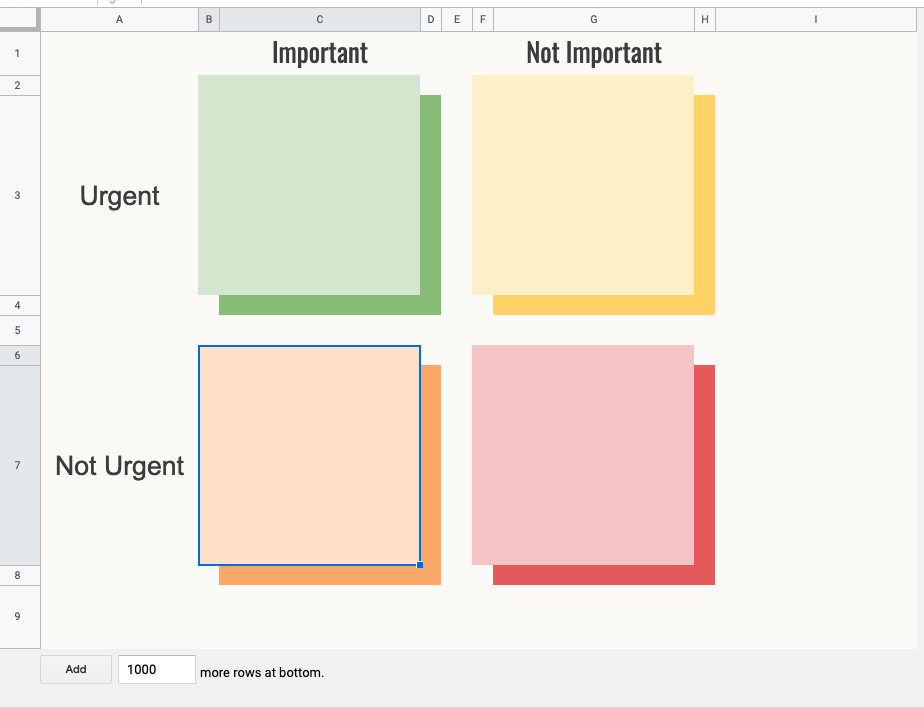The height and width of the screenshot is (707, 924).
Task: Click the Add rows button
Action: pyautogui.click(x=76, y=669)
